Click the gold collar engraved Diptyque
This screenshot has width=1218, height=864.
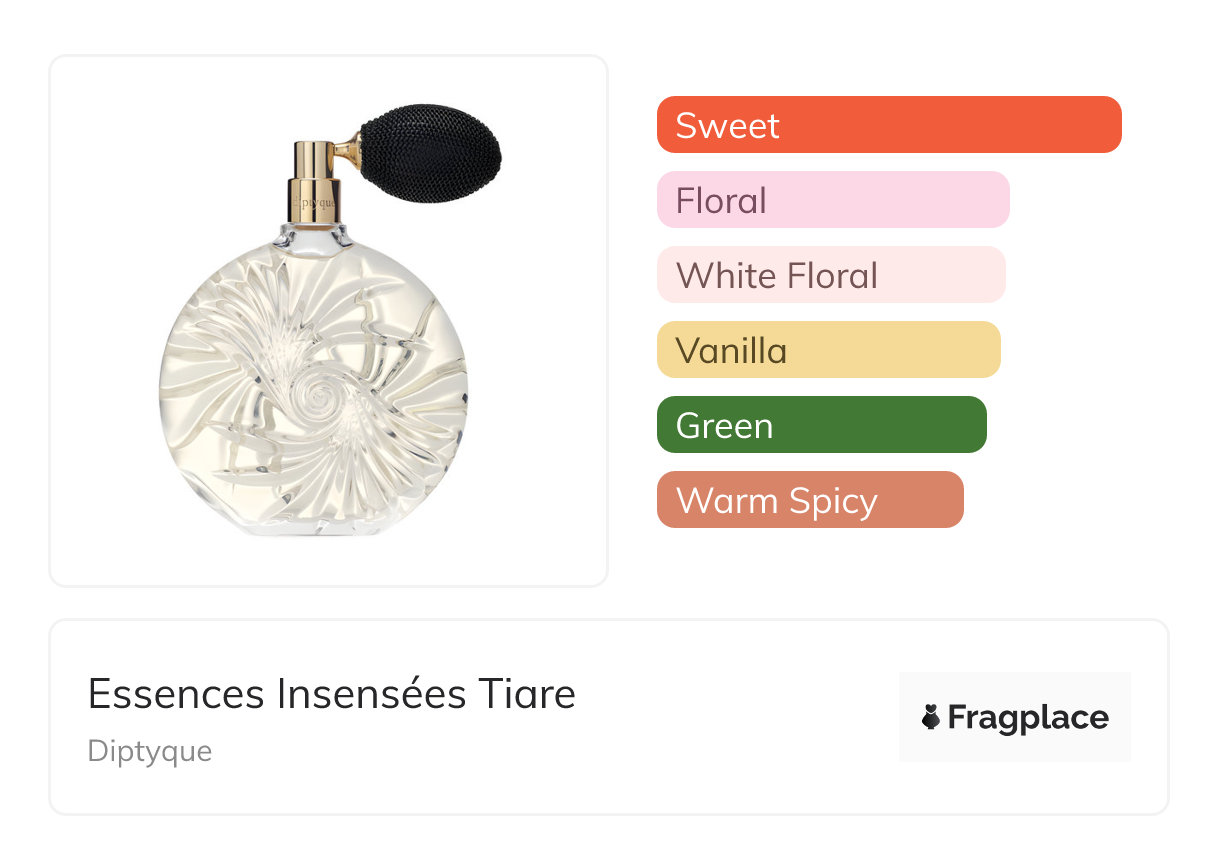pyautogui.click(x=314, y=202)
